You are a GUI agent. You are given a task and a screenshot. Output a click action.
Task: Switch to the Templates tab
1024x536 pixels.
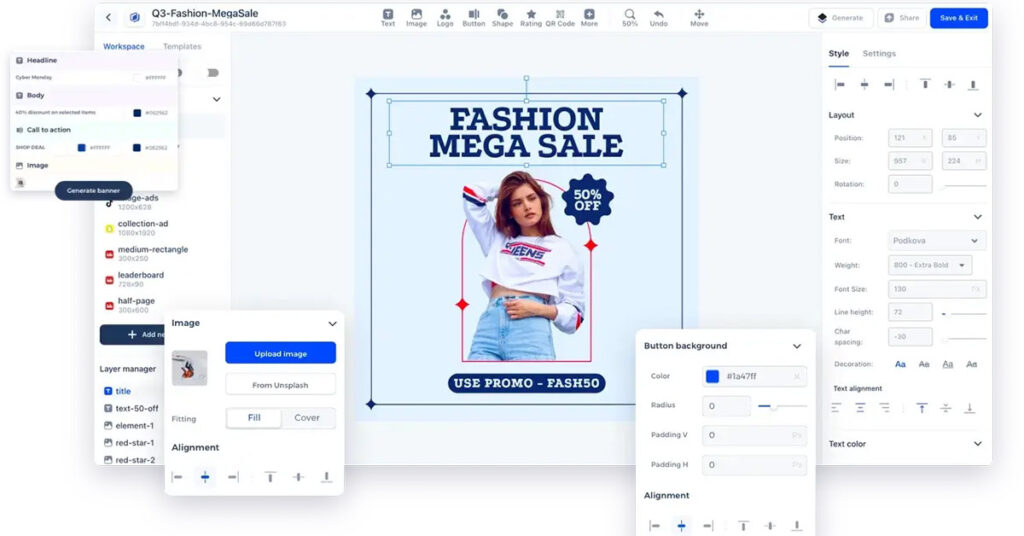182,47
